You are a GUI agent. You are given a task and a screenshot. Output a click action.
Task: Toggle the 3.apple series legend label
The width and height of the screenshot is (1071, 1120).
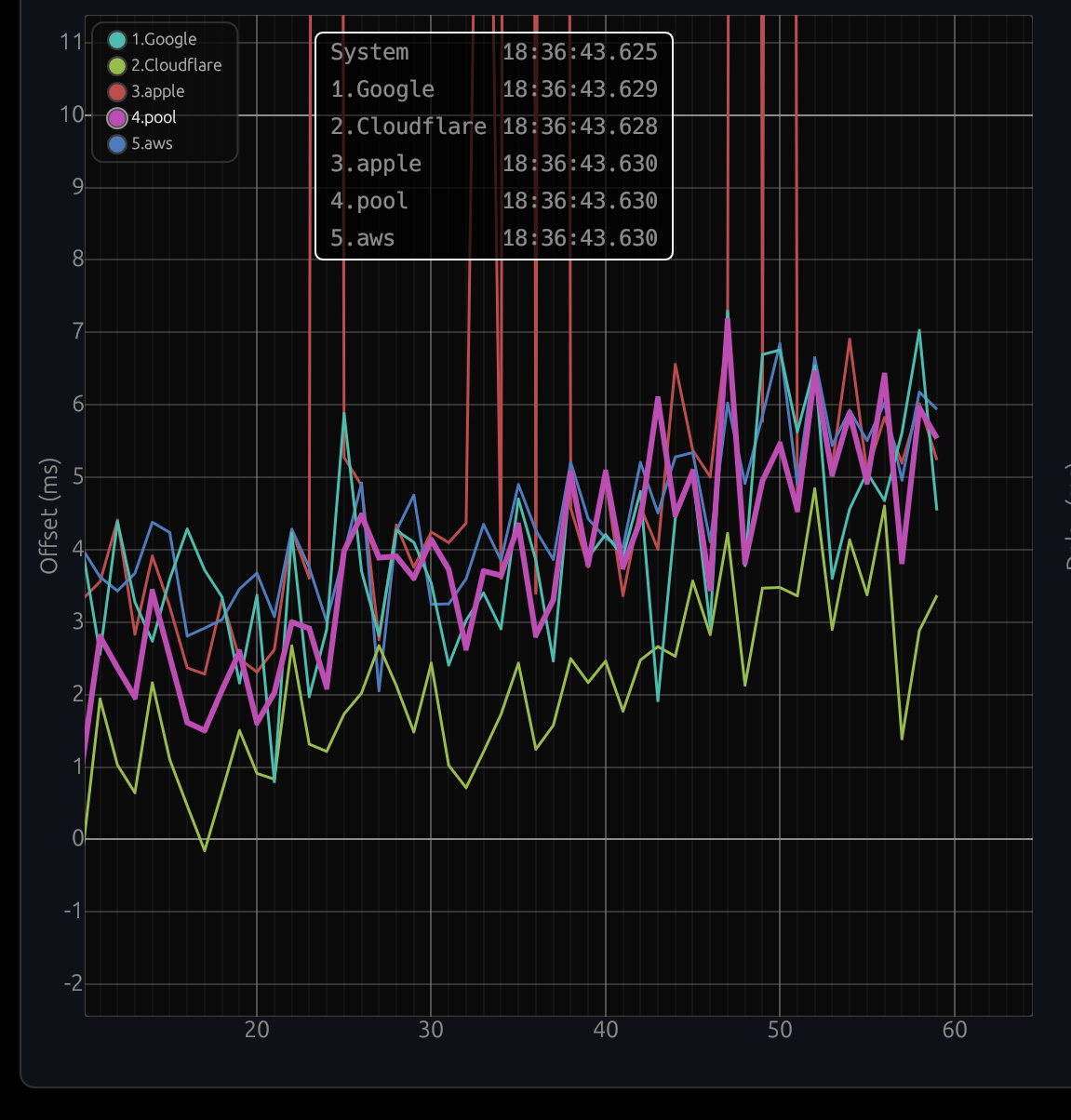coord(157,91)
